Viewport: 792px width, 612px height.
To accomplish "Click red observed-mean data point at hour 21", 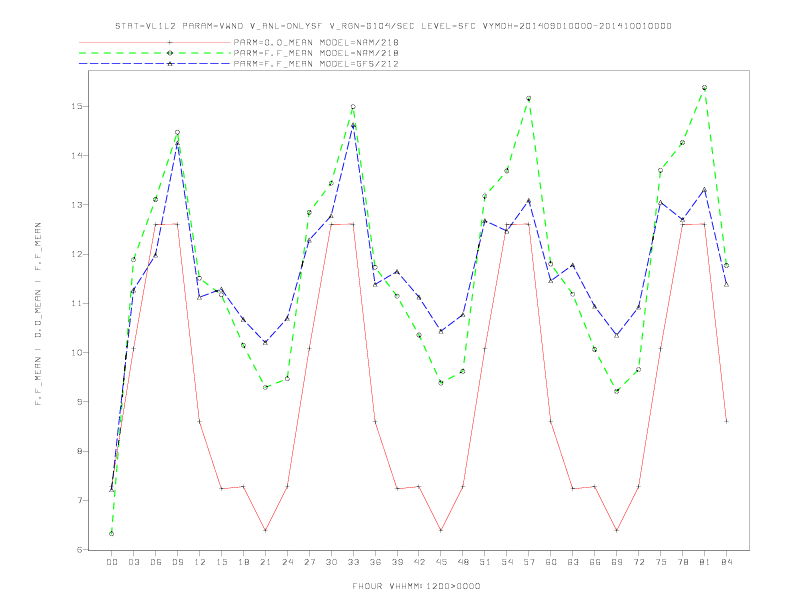I will point(265,530).
